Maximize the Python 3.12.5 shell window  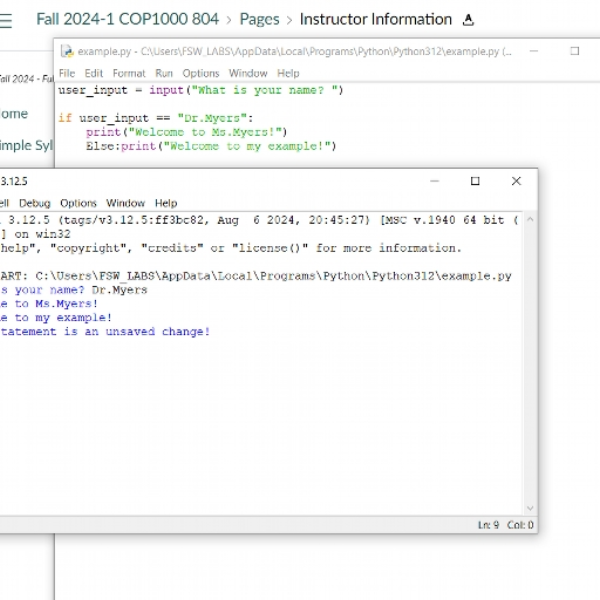(475, 181)
